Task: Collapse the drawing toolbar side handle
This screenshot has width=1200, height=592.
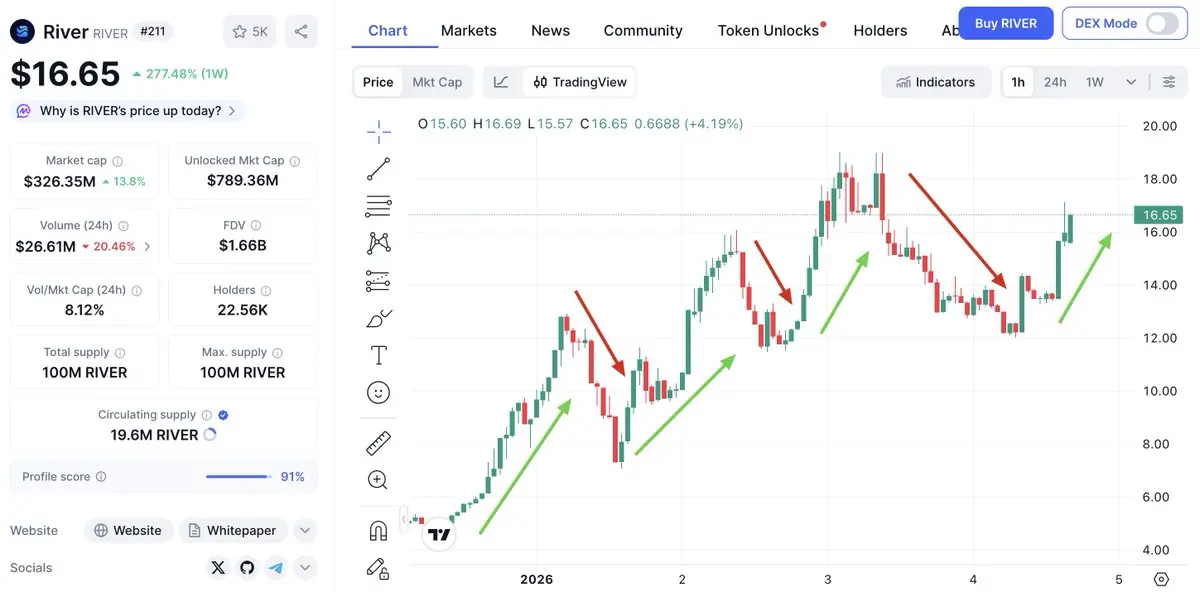Action: (404, 519)
